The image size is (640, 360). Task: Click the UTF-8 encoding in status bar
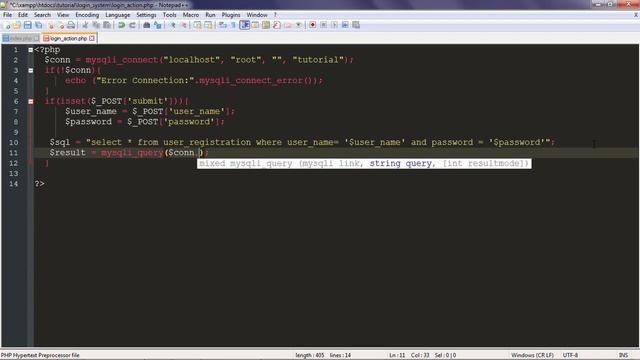click(570, 356)
